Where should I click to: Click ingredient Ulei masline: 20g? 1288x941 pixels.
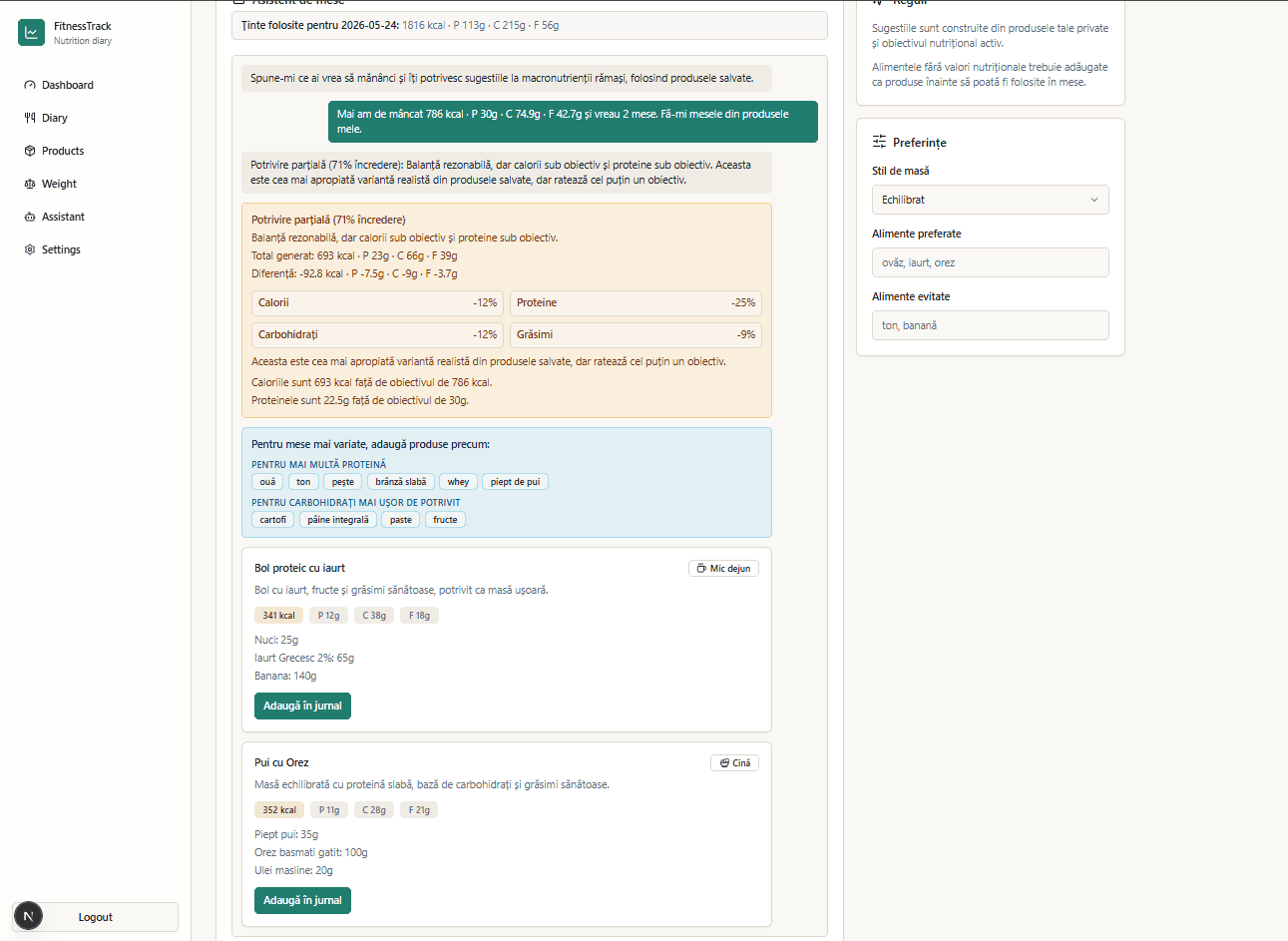[294, 870]
